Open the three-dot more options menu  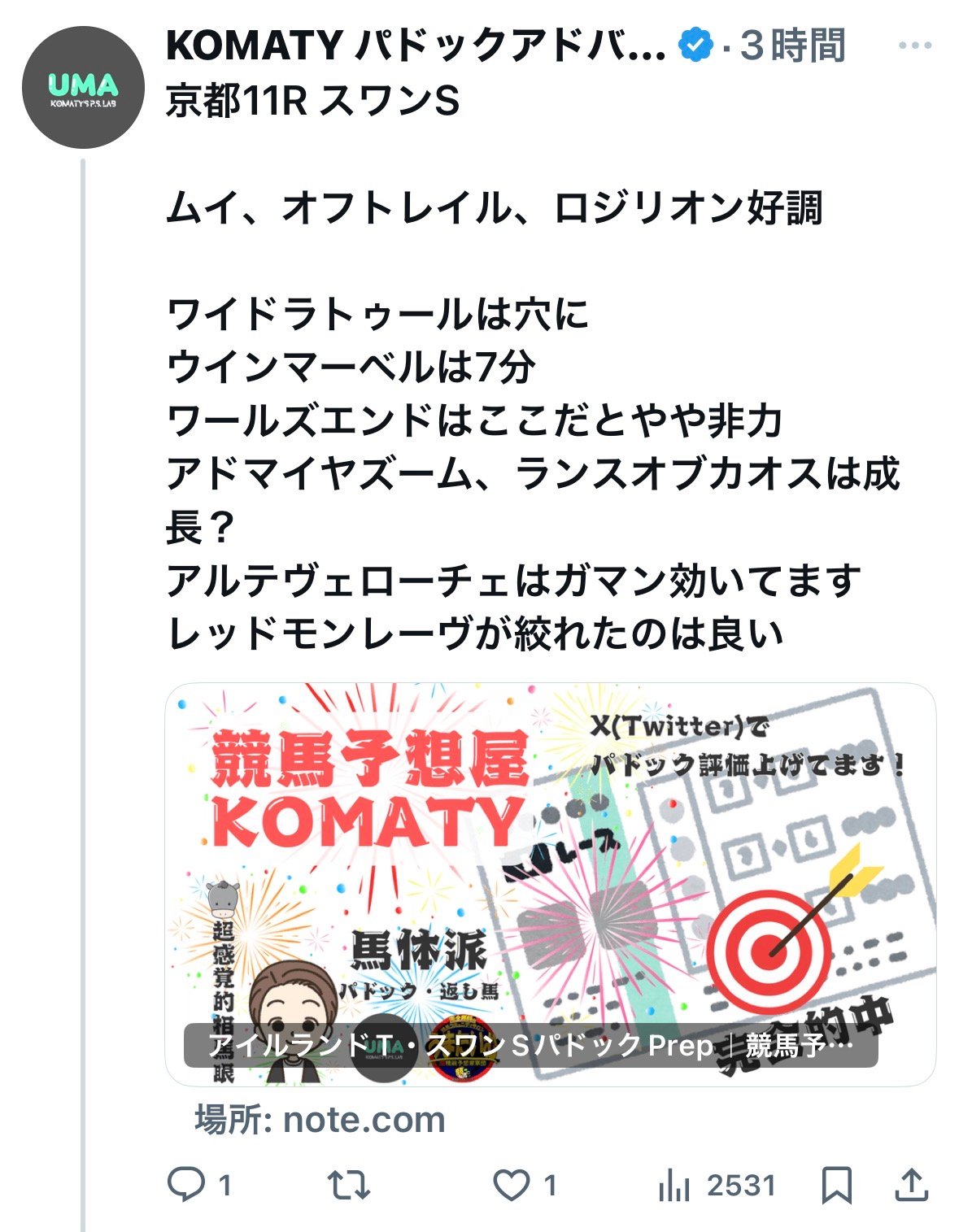pos(915,46)
